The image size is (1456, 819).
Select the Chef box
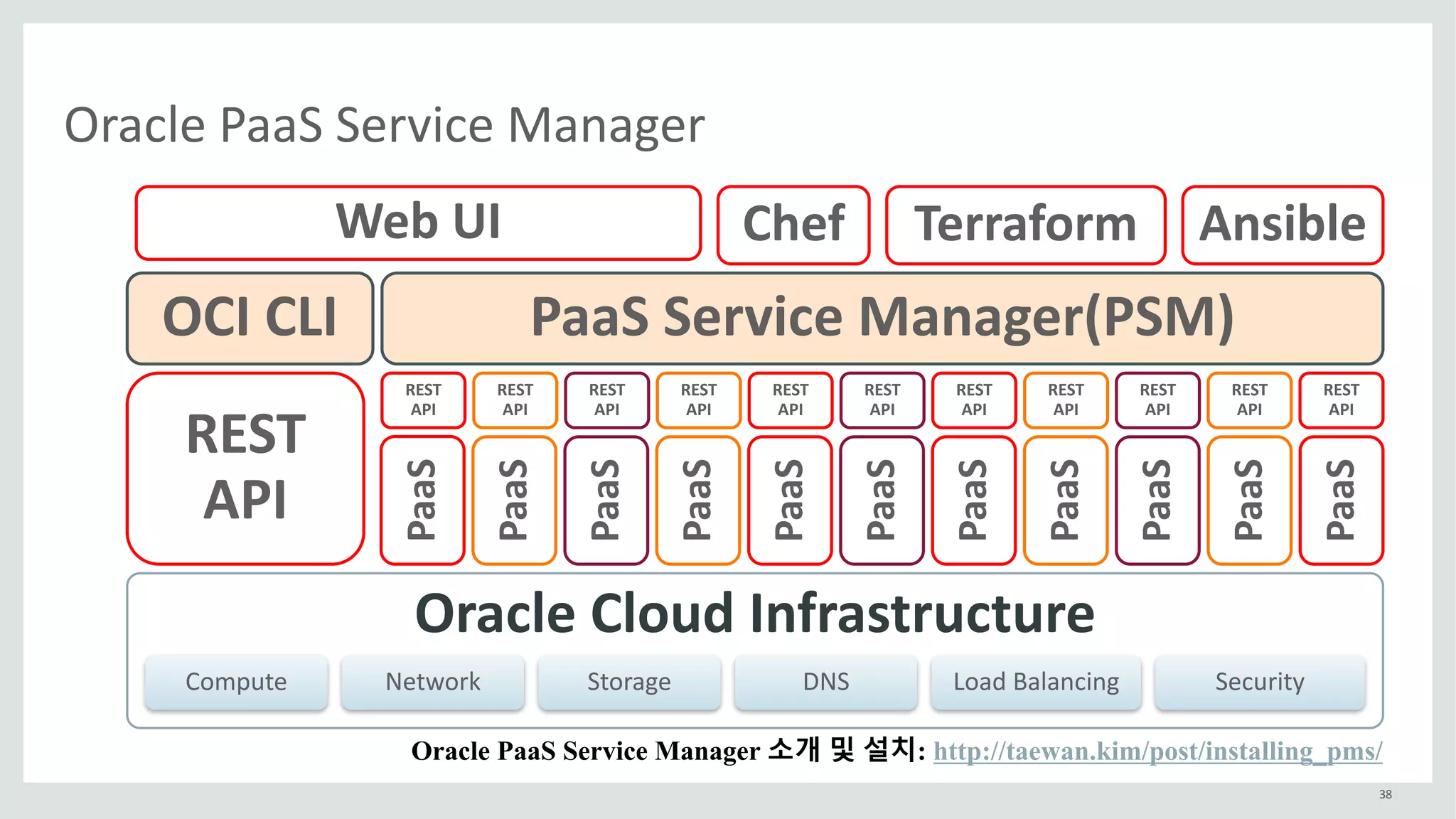(x=793, y=225)
